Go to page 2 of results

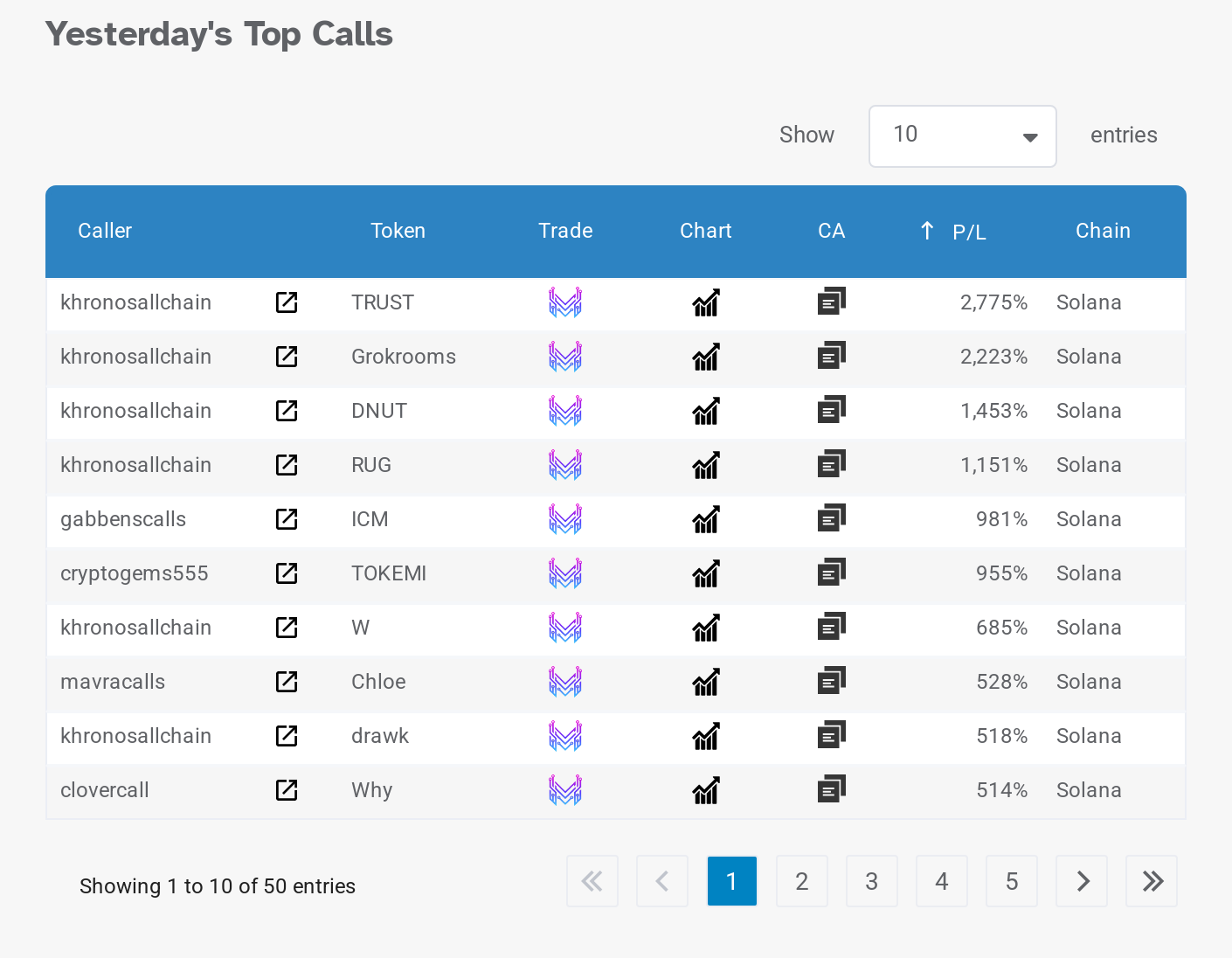801,881
